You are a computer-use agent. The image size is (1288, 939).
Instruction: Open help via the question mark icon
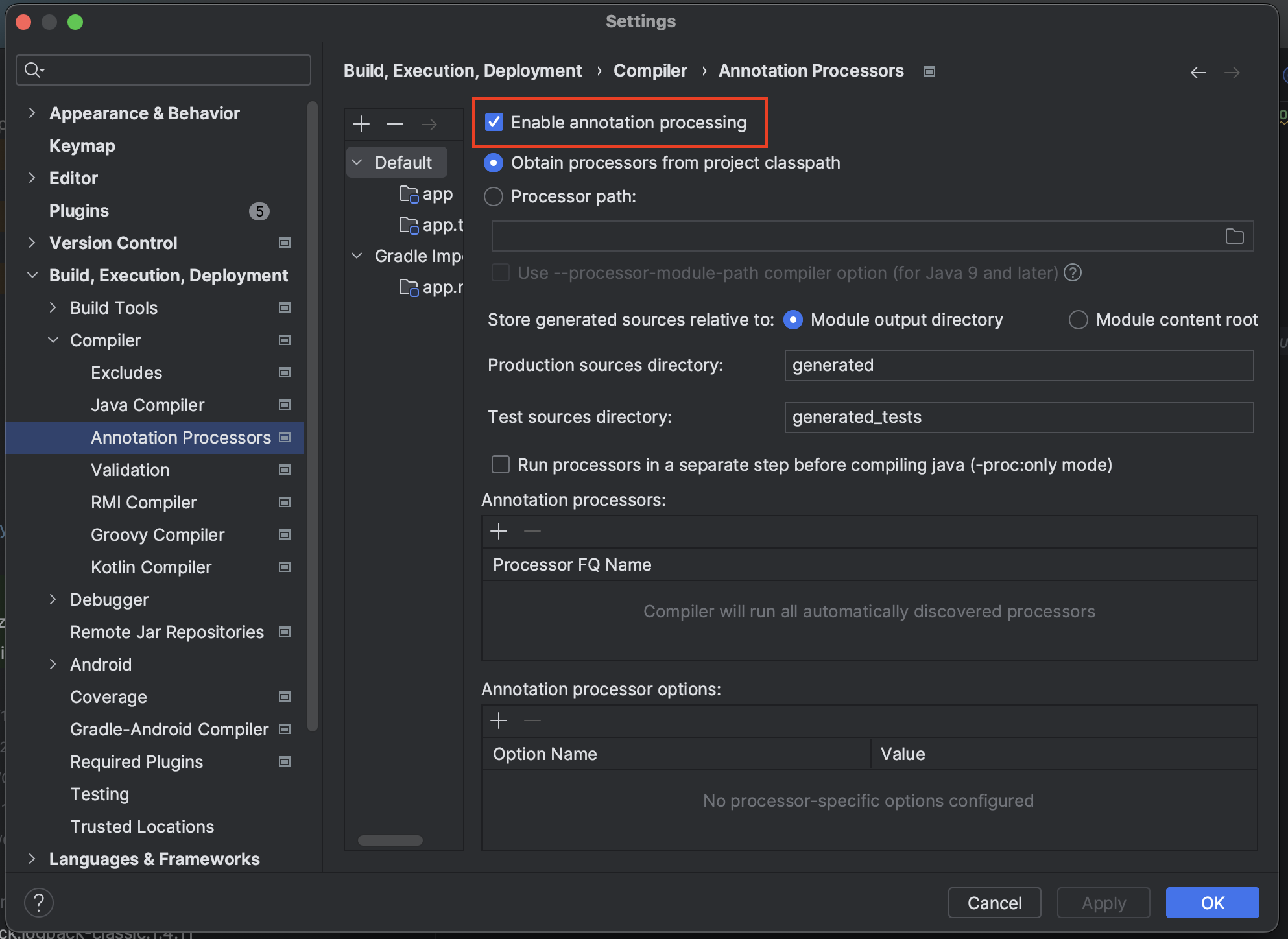click(39, 902)
